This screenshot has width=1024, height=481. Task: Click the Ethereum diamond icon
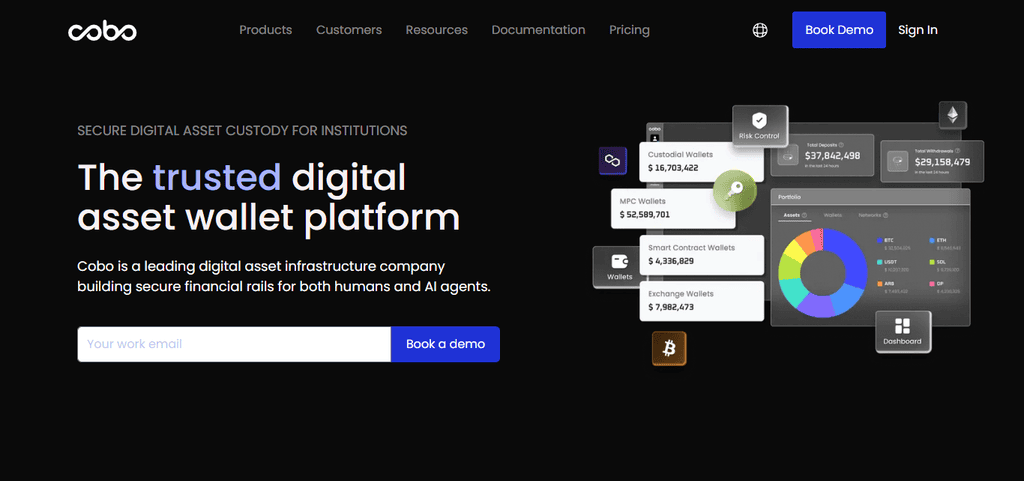pos(953,116)
